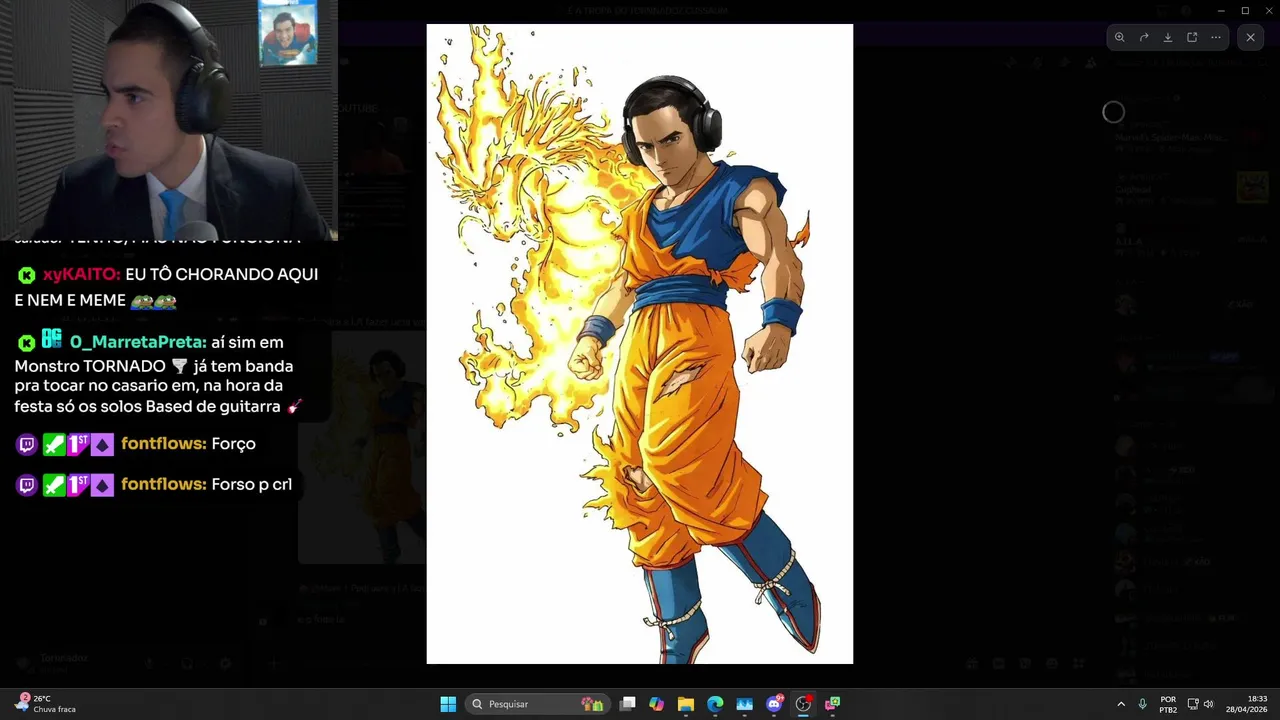Open the three-dots more options menu
The width and height of the screenshot is (1280, 720).
tap(1216, 37)
